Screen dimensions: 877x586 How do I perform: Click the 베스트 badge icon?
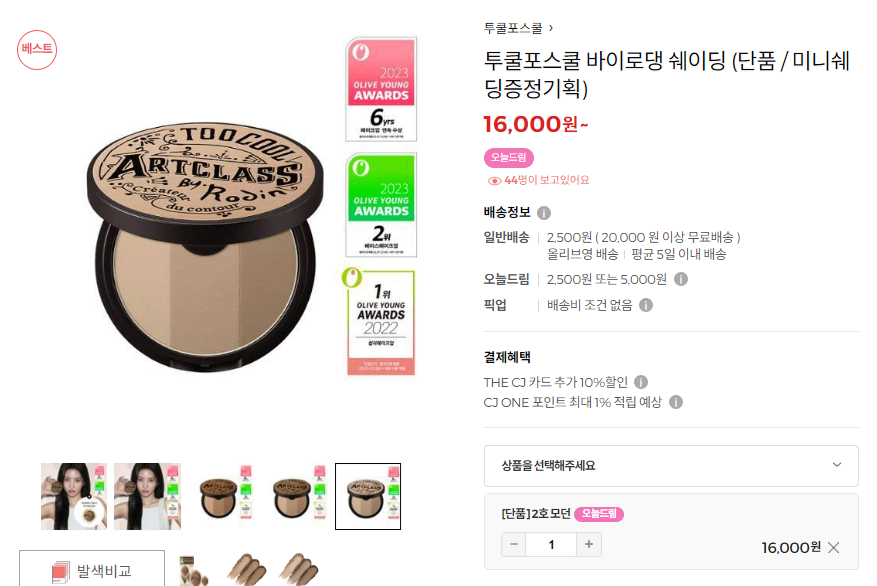[x=37, y=50]
